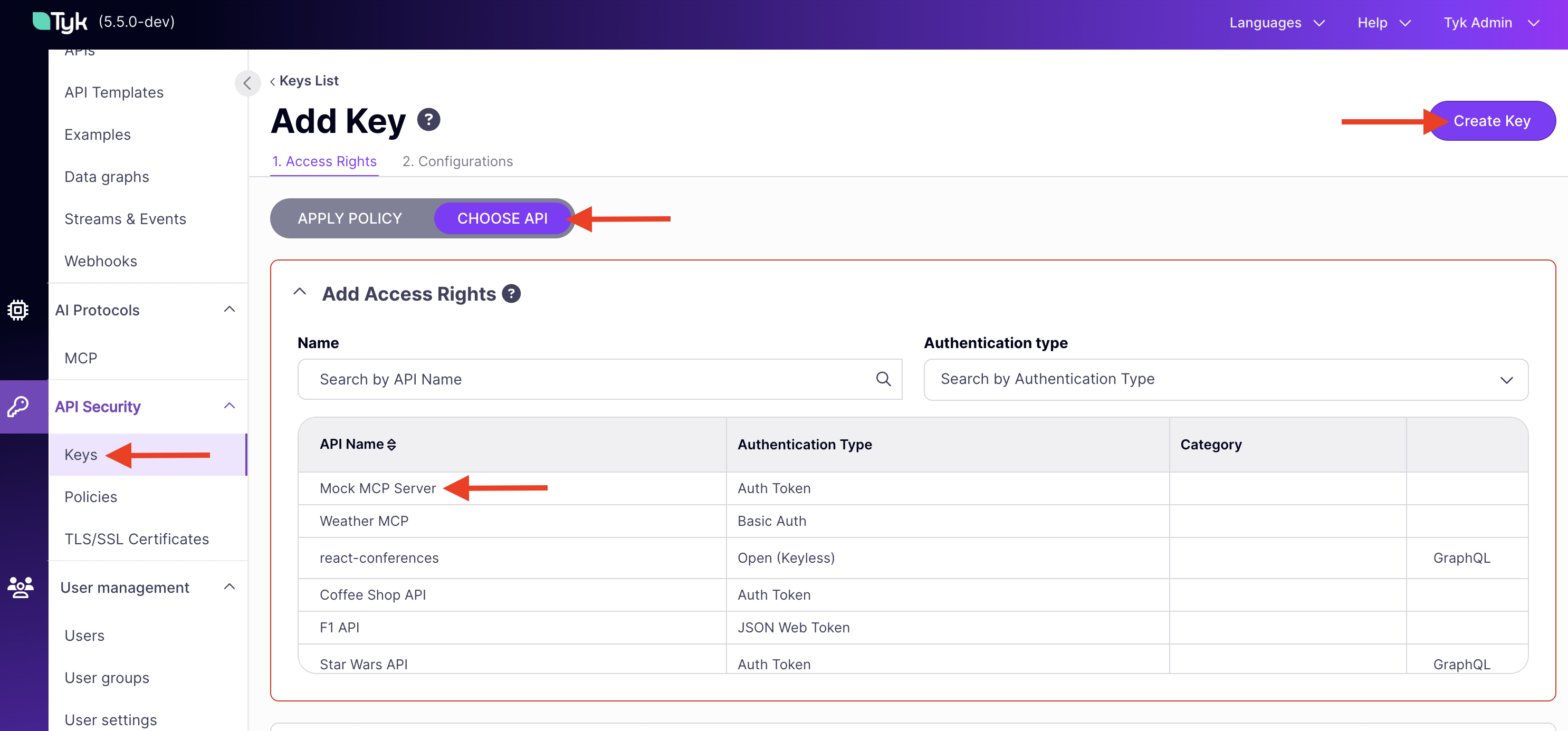
Task: Select the Weather MCP API row
Action: (913, 521)
